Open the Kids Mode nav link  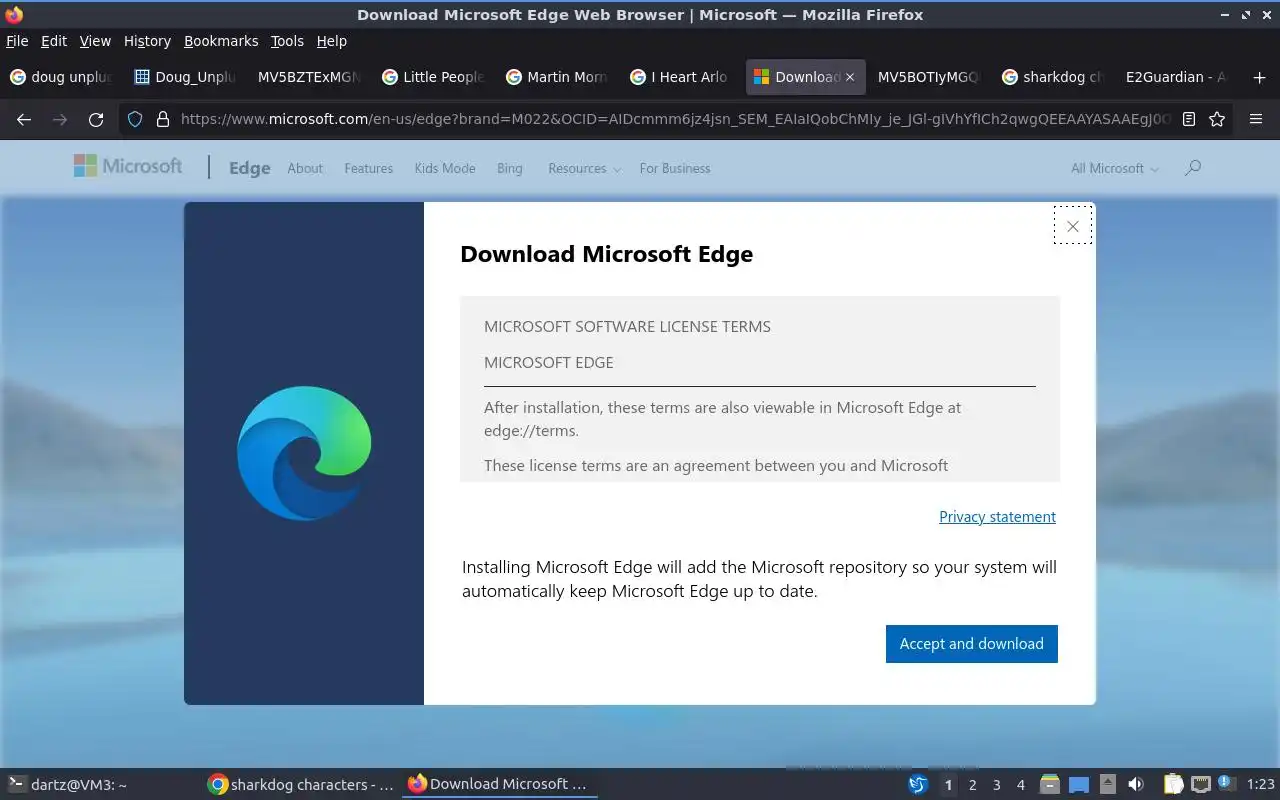pyautogui.click(x=445, y=168)
